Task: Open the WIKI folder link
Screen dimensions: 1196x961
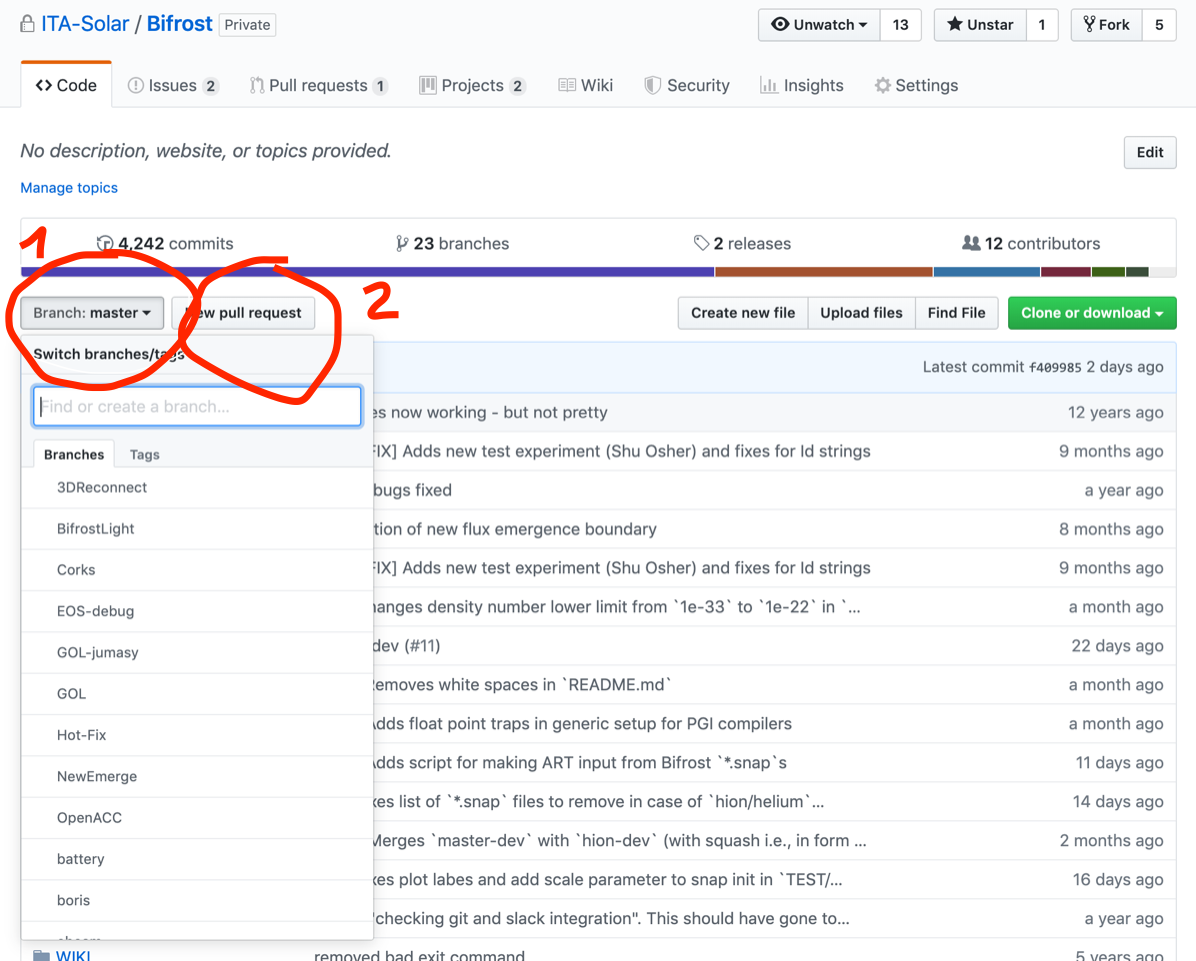Action: 73,956
